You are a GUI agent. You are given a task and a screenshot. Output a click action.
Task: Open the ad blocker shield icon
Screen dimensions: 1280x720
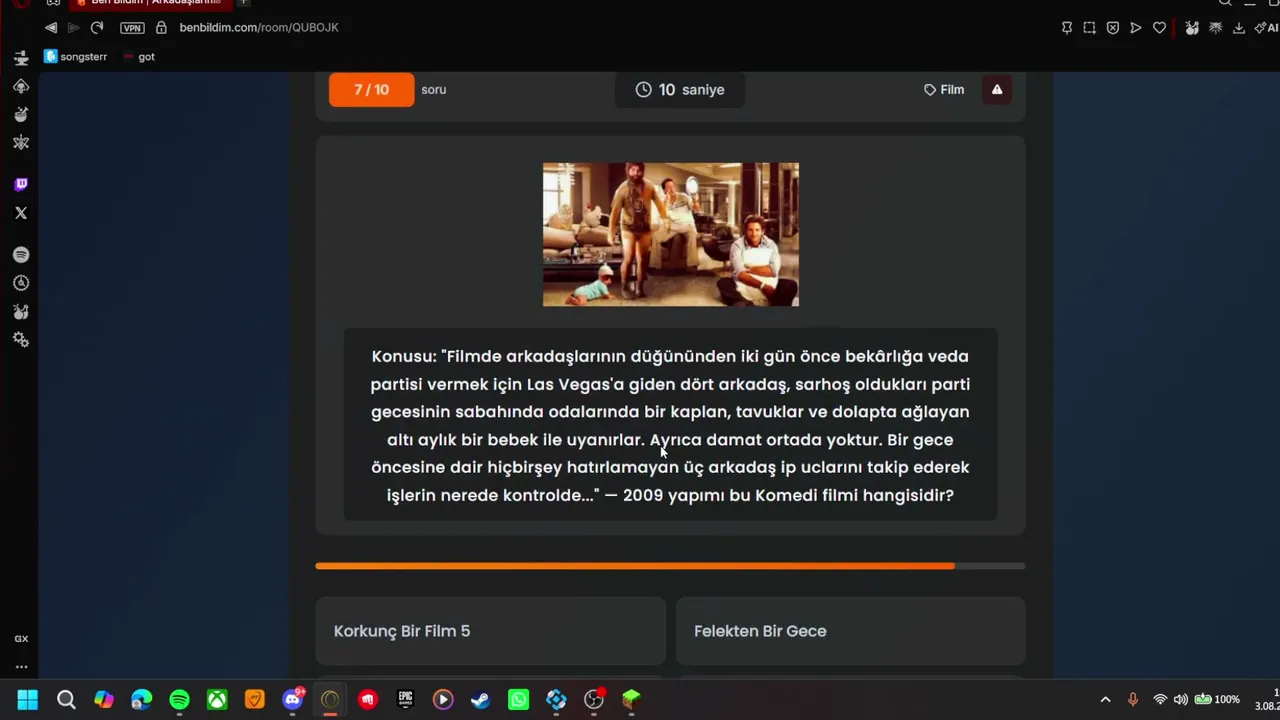1113,28
